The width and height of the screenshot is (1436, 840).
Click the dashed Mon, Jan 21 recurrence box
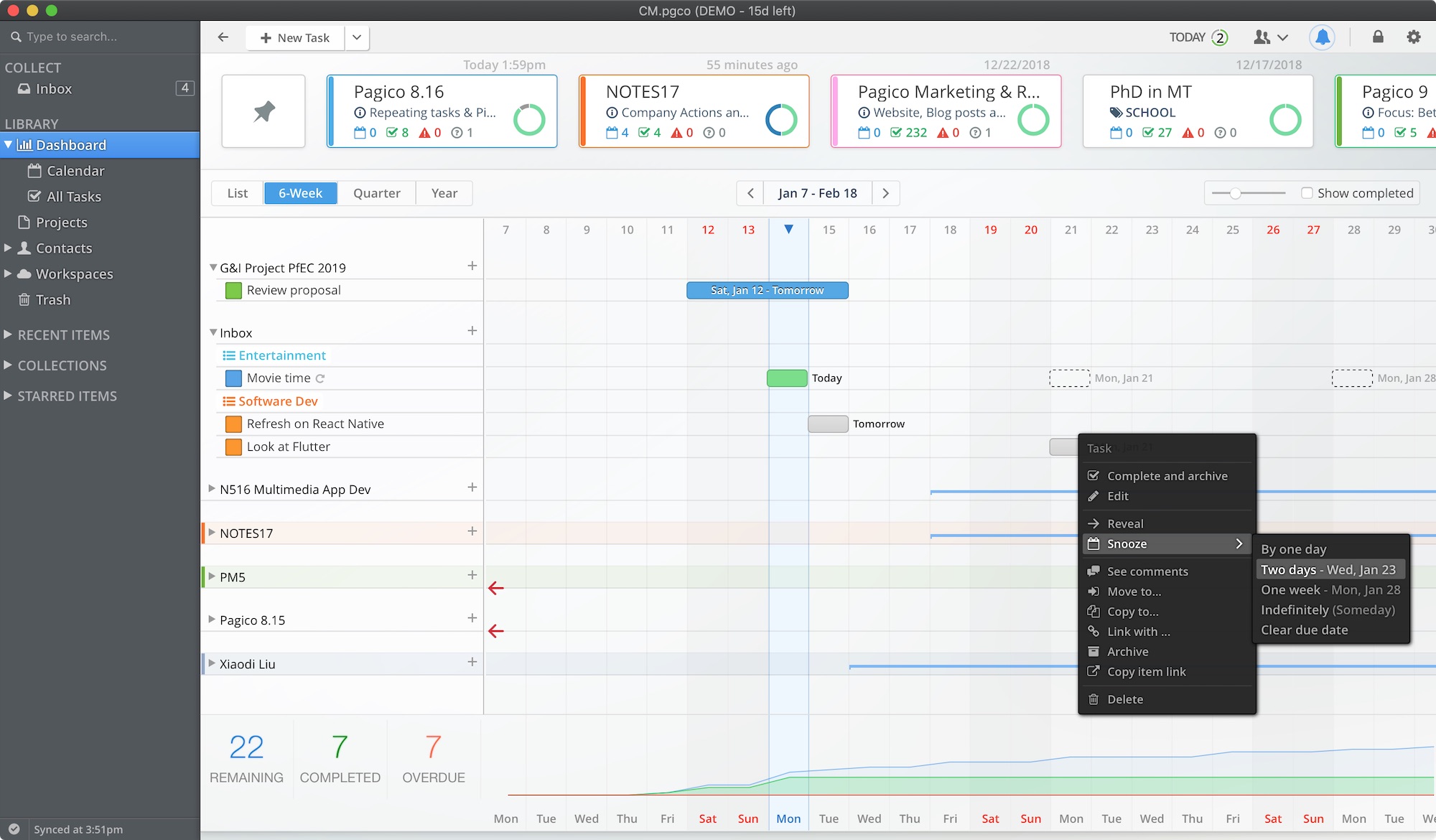pyautogui.click(x=1069, y=378)
